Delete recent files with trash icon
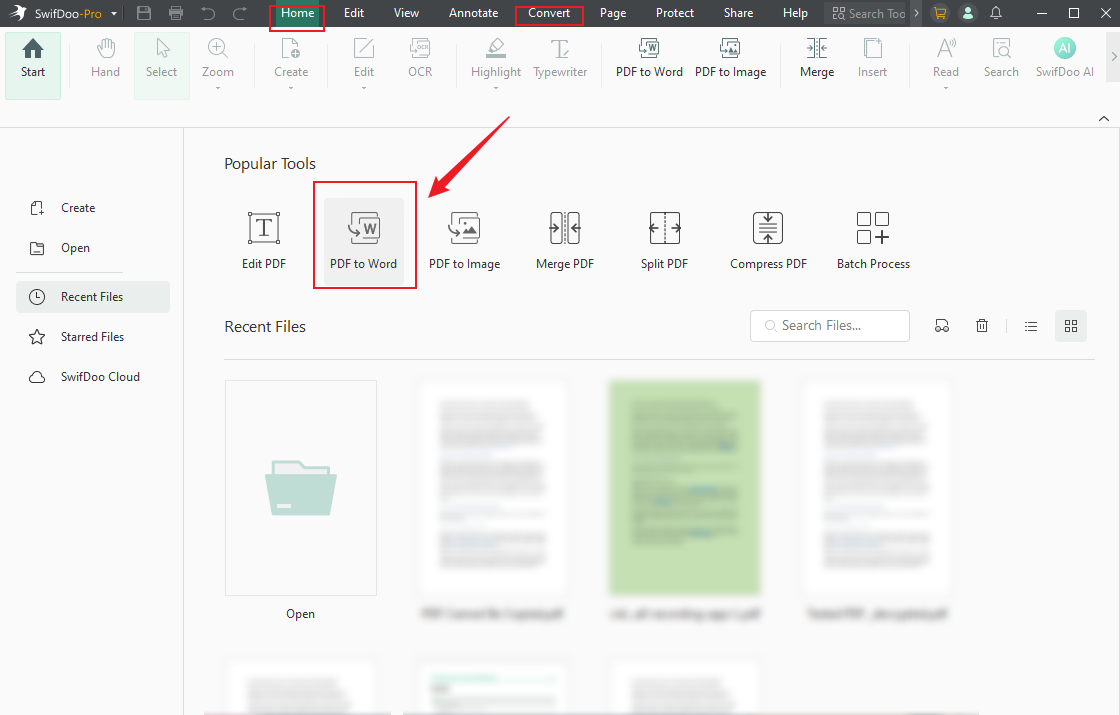This screenshot has height=715, width=1120. (982, 326)
